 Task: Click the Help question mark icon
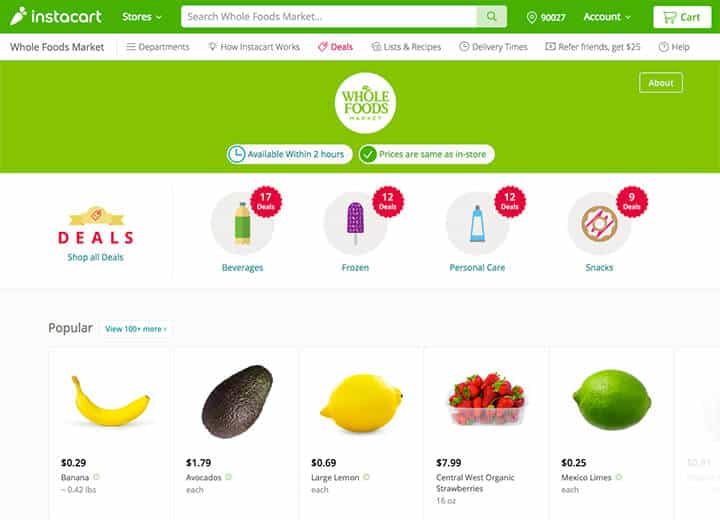coord(663,47)
